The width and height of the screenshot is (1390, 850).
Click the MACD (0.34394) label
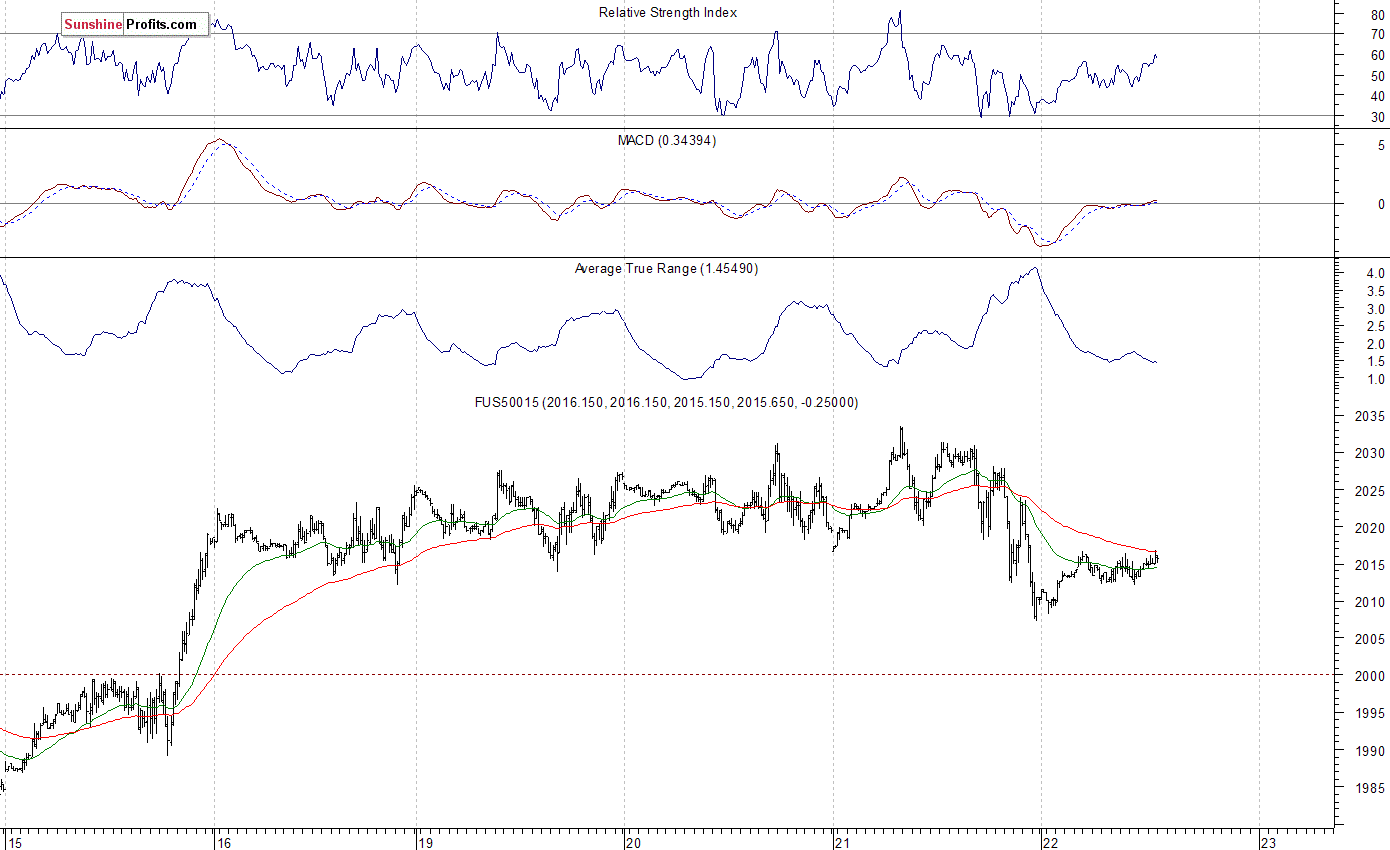click(x=666, y=141)
